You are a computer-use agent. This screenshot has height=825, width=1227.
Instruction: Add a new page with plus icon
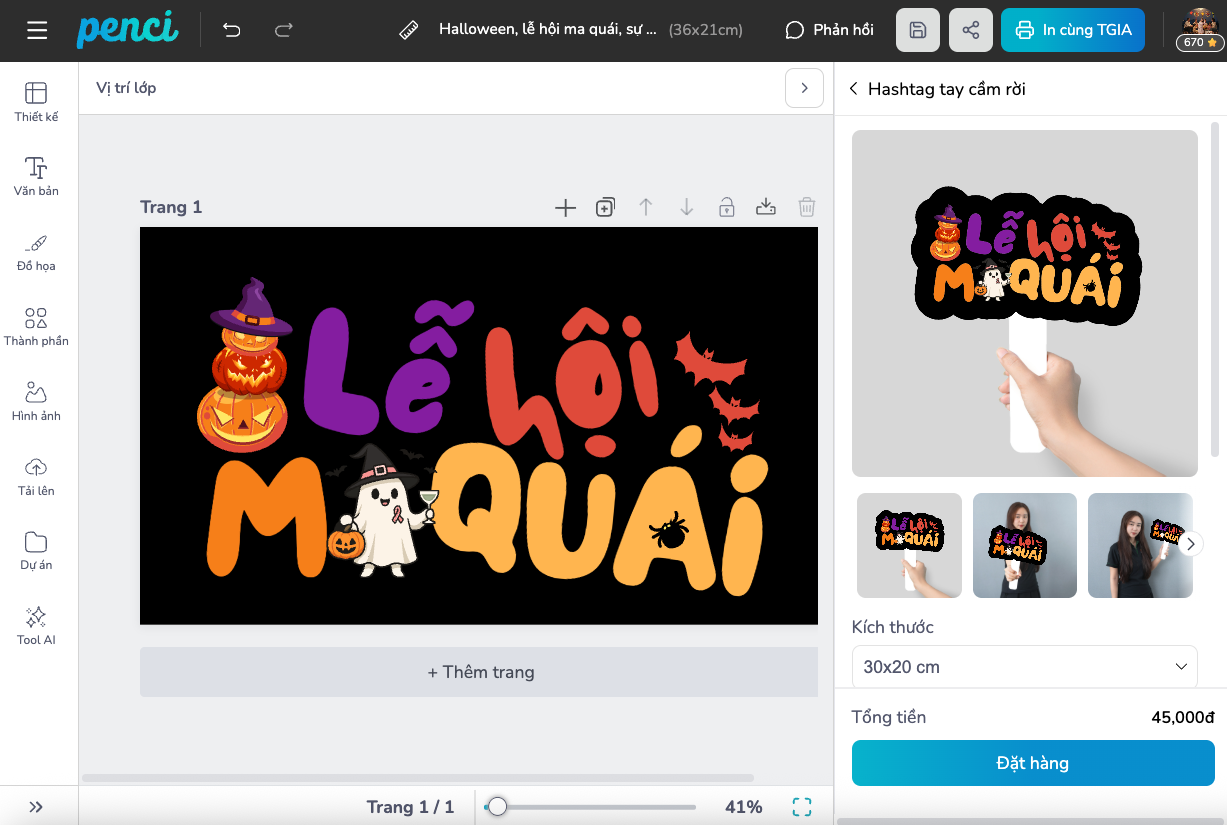coord(565,208)
